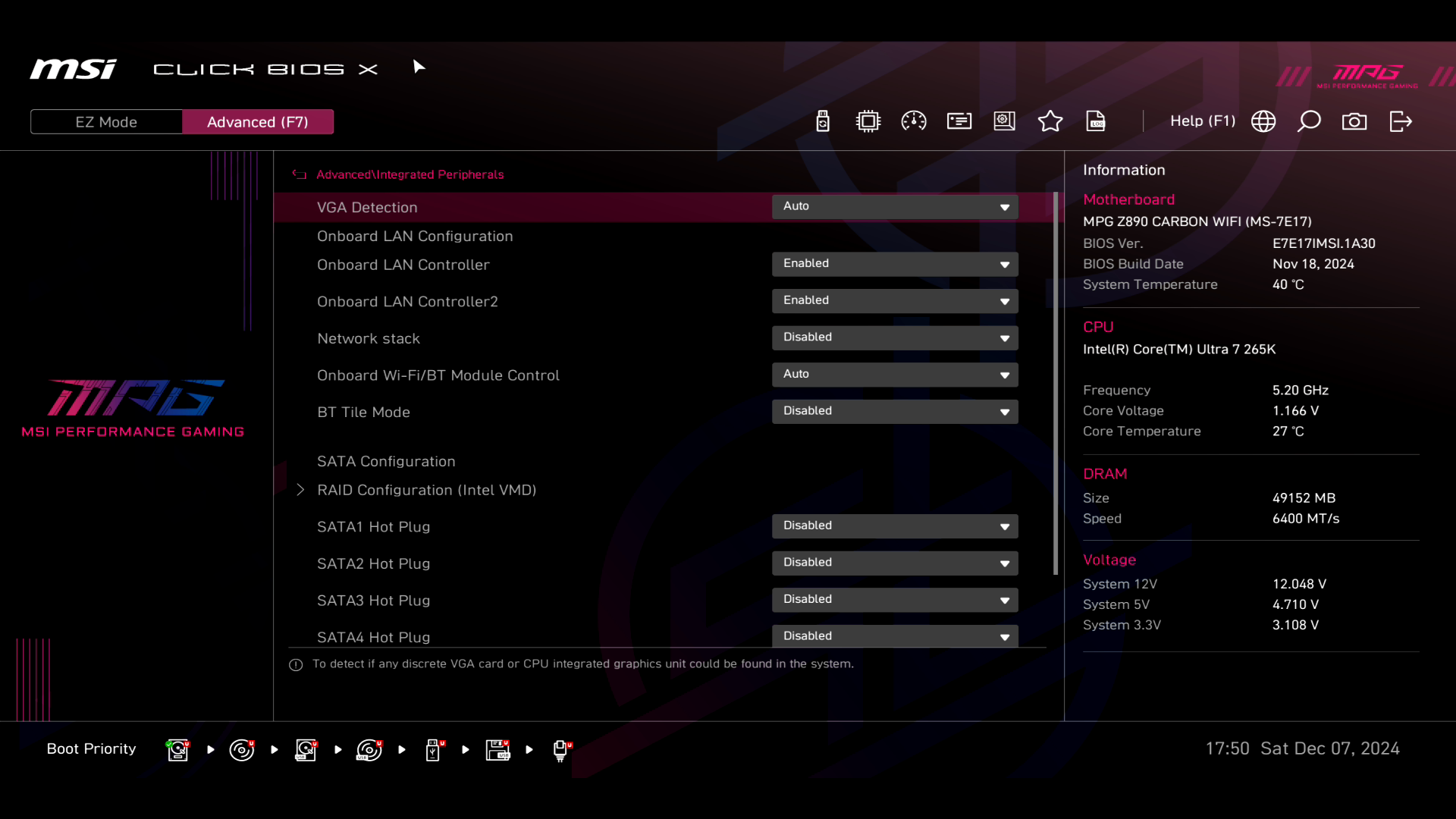Take a screenshot with the camera icon

tap(1354, 121)
